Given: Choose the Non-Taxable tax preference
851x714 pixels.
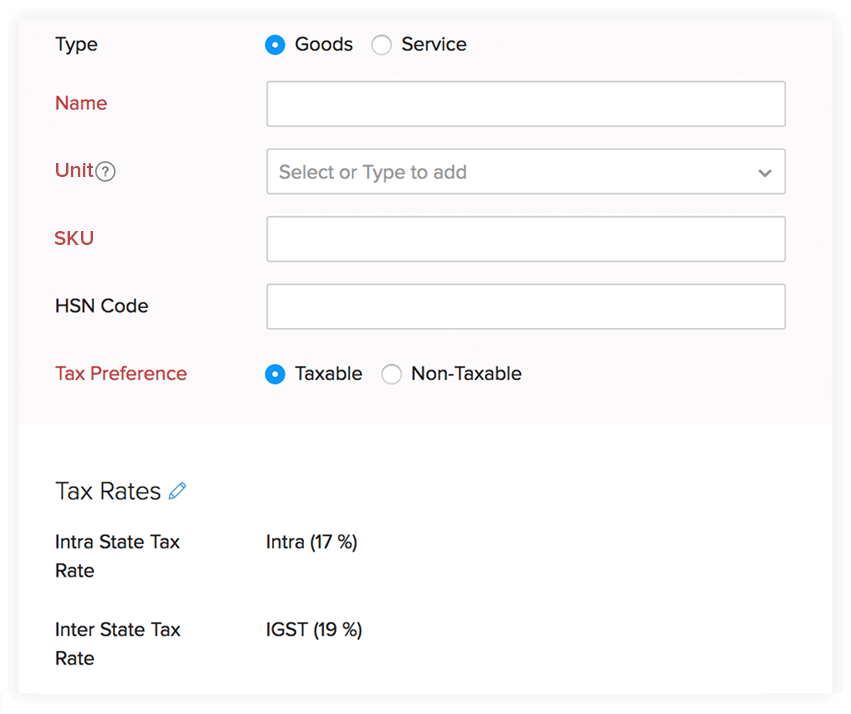Looking at the screenshot, I should 391,374.
